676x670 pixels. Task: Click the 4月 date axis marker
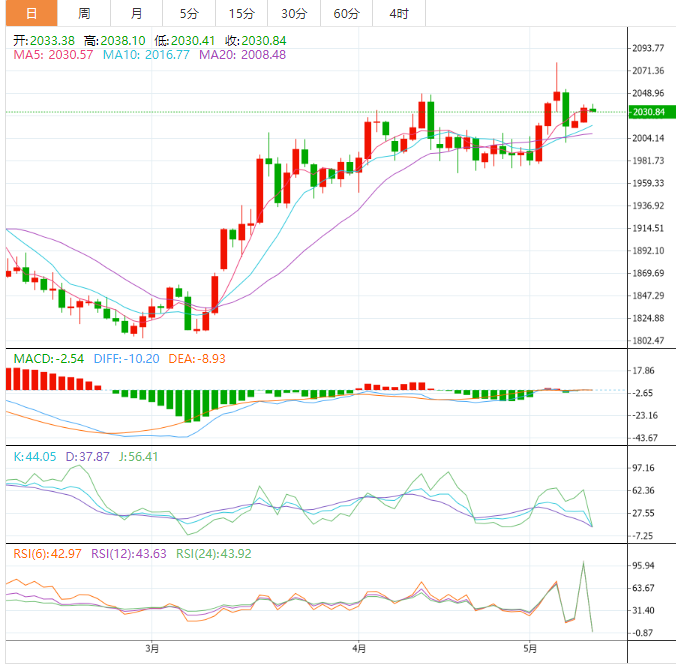click(359, 648)
